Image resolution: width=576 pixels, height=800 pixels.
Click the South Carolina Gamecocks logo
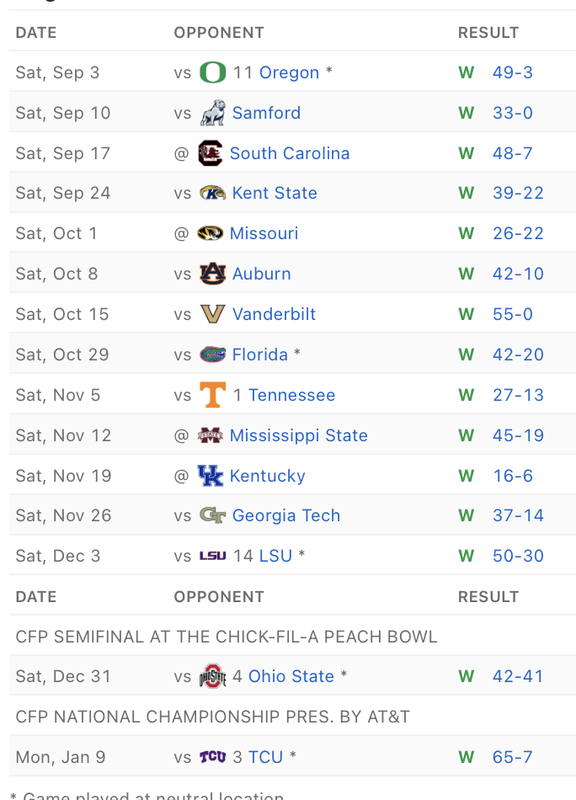(210, 153)
